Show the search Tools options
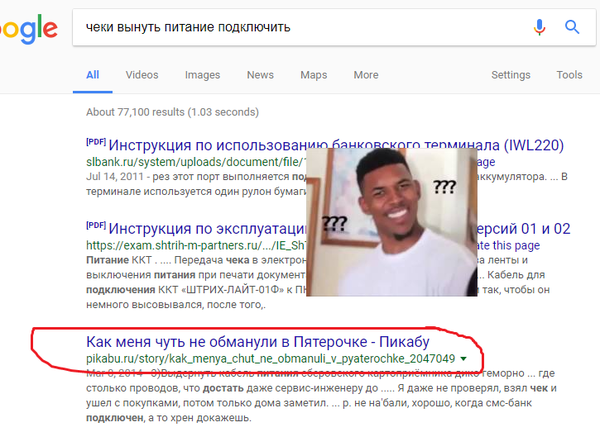600x432 pixels. point(569,75)
